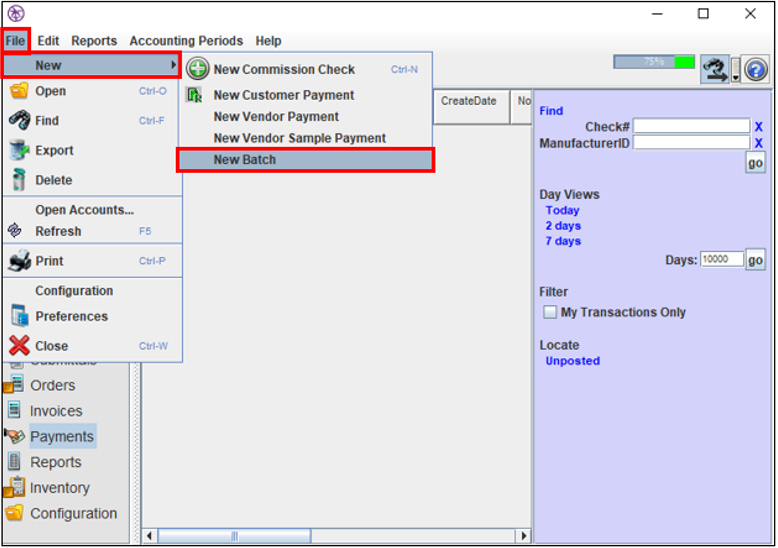Click the go button under ManufacturerID

click(755, 163)
